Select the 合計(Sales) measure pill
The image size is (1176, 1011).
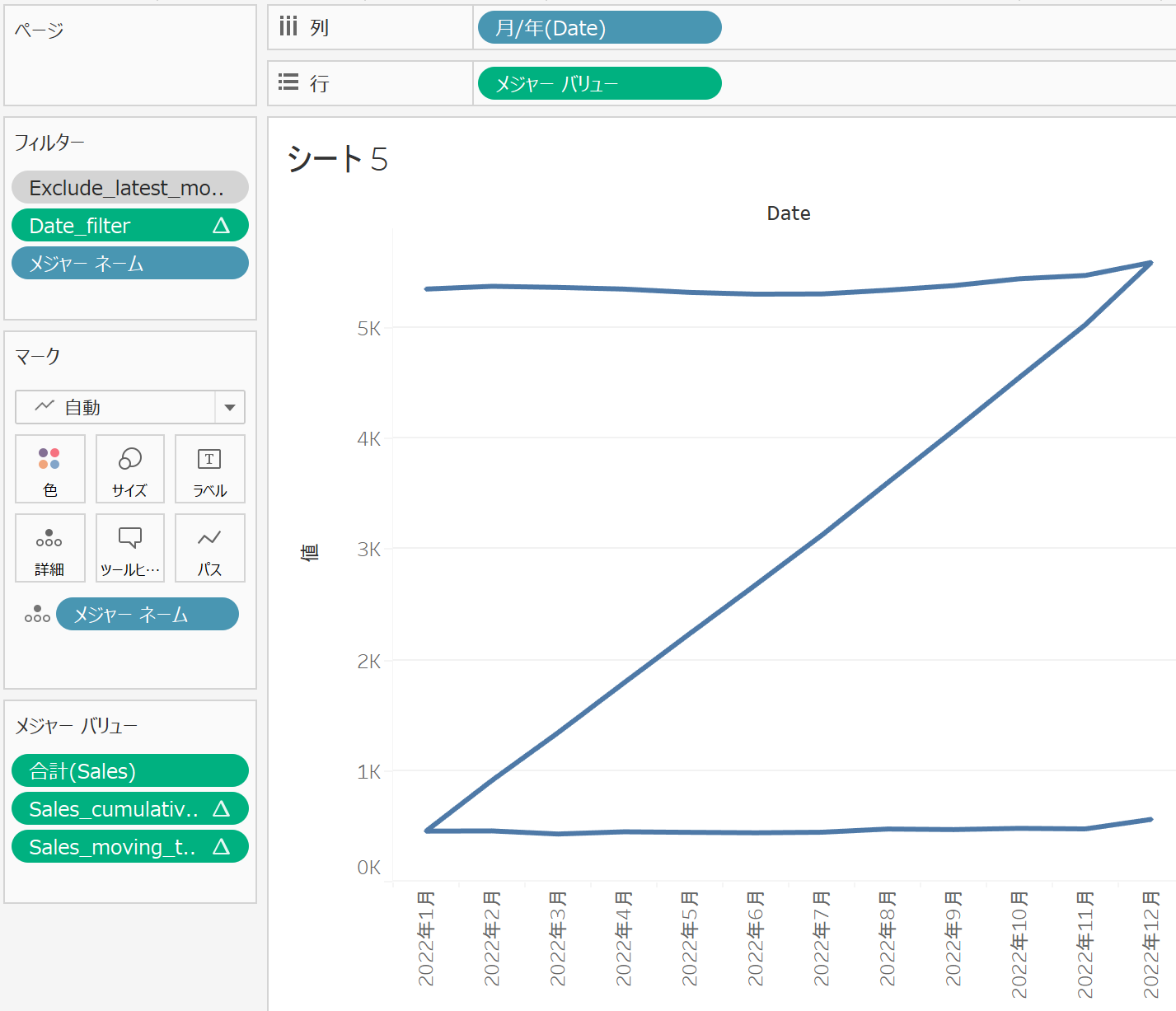(129, 770)
